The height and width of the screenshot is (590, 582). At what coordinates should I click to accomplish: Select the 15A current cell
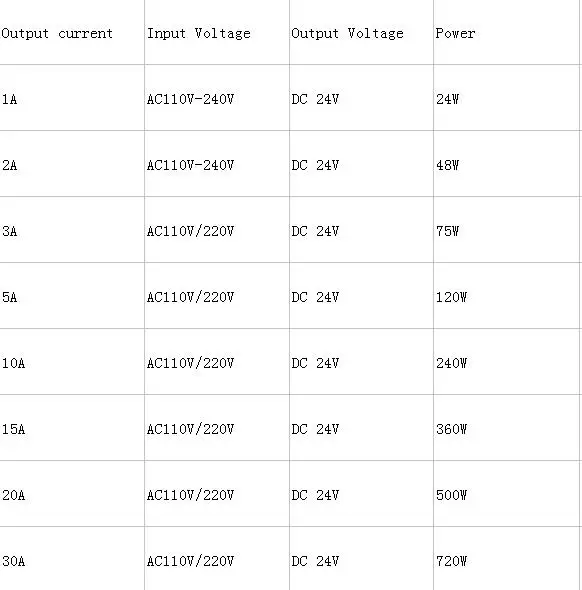coord(72,428)
